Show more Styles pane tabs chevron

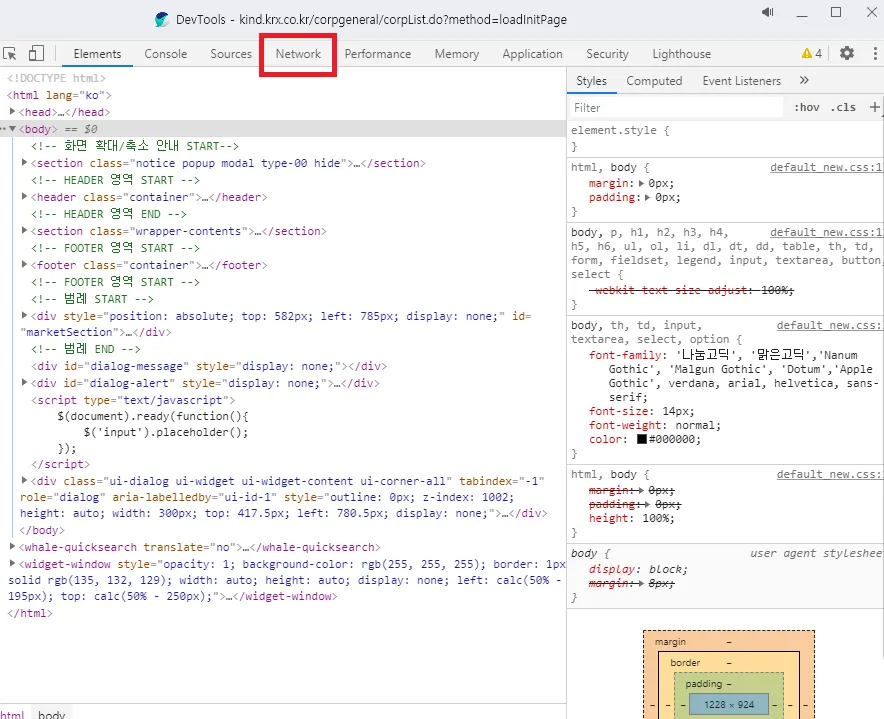coord(804,80)
